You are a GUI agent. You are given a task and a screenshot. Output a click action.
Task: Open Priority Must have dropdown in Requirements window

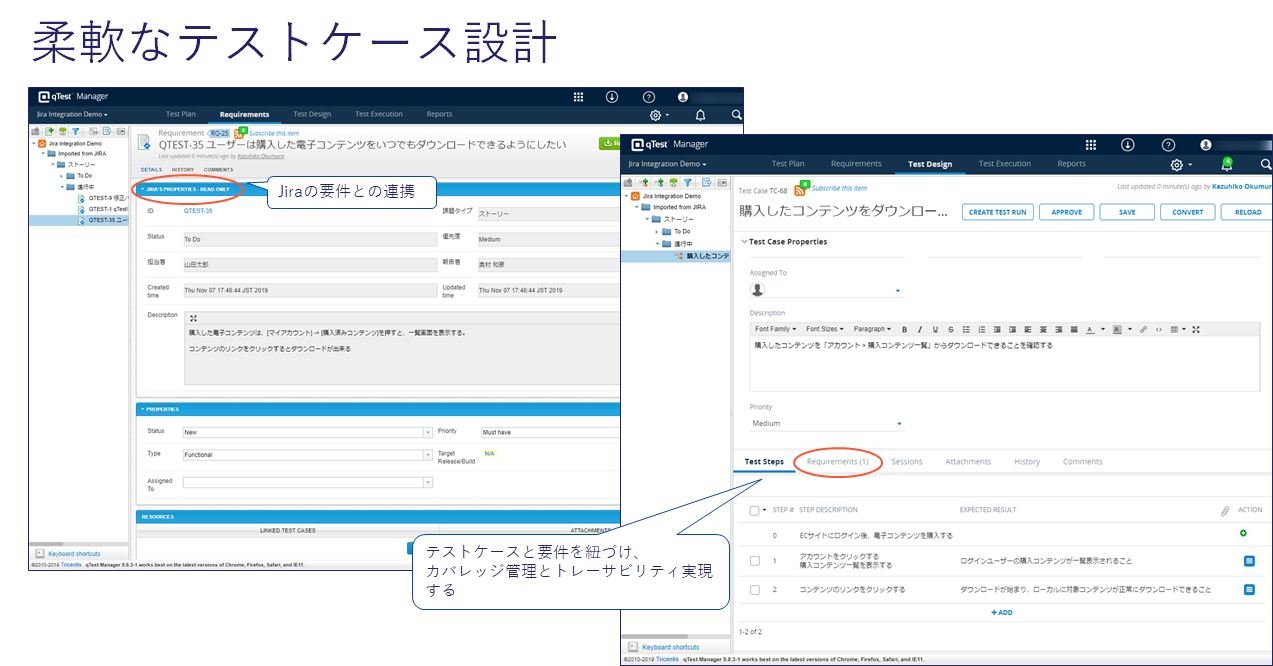550,433
